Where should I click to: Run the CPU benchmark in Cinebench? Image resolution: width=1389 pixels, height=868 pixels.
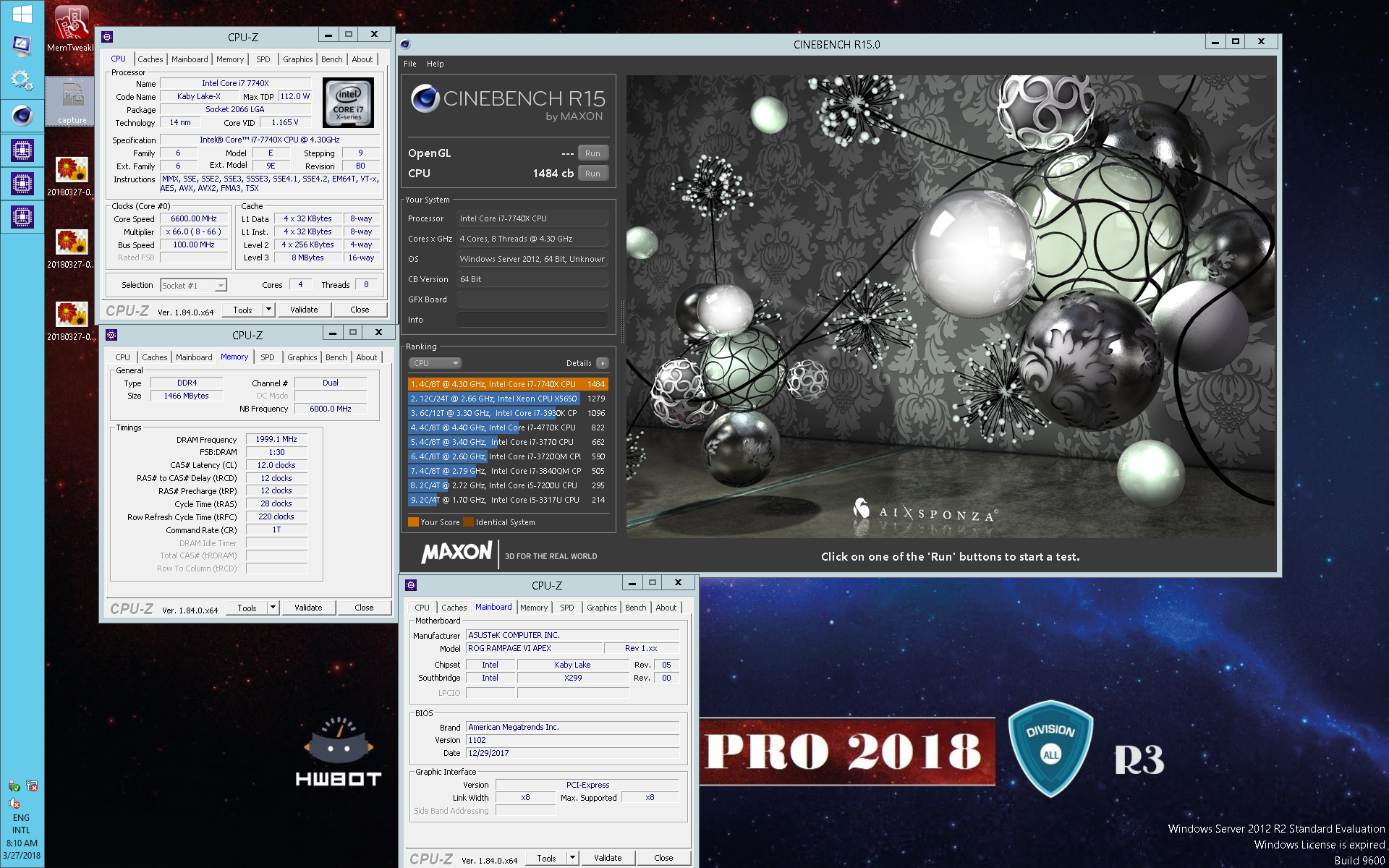coord(592,174)
